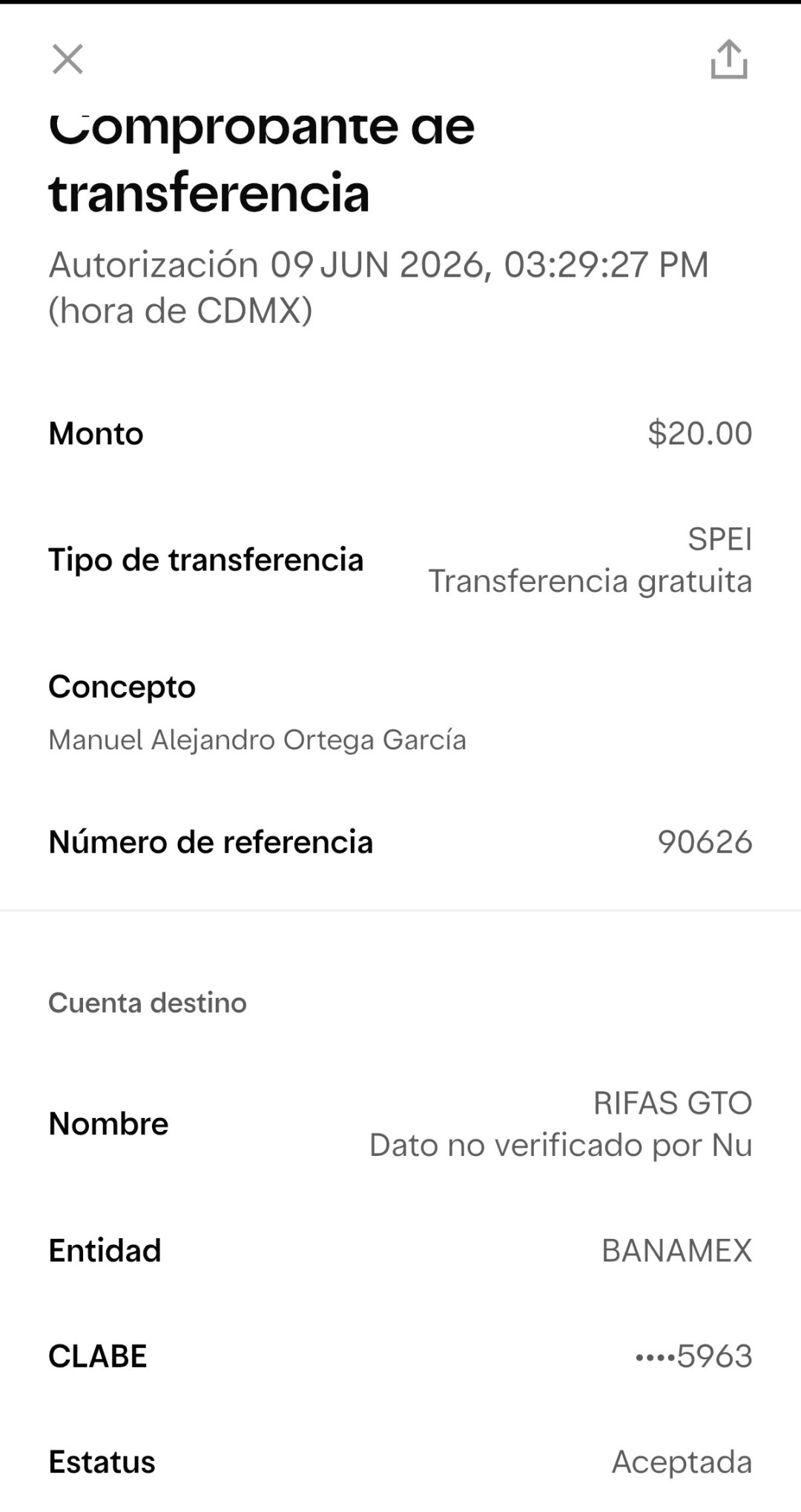The width and height of the screenshot is (801, 1512).
Task: Tap the Número de referencia label
Action: [x=211, y=842]
